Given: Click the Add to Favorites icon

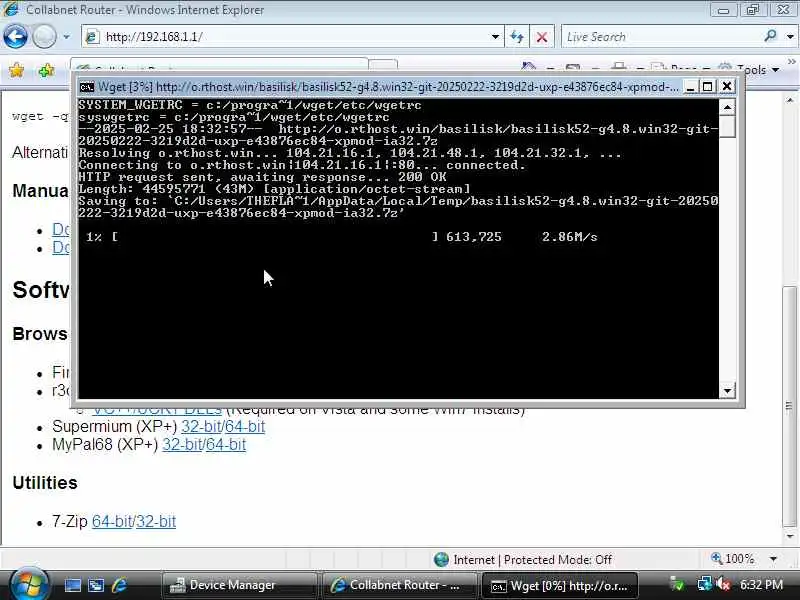Looking at the screenshot, I should 46,70.
